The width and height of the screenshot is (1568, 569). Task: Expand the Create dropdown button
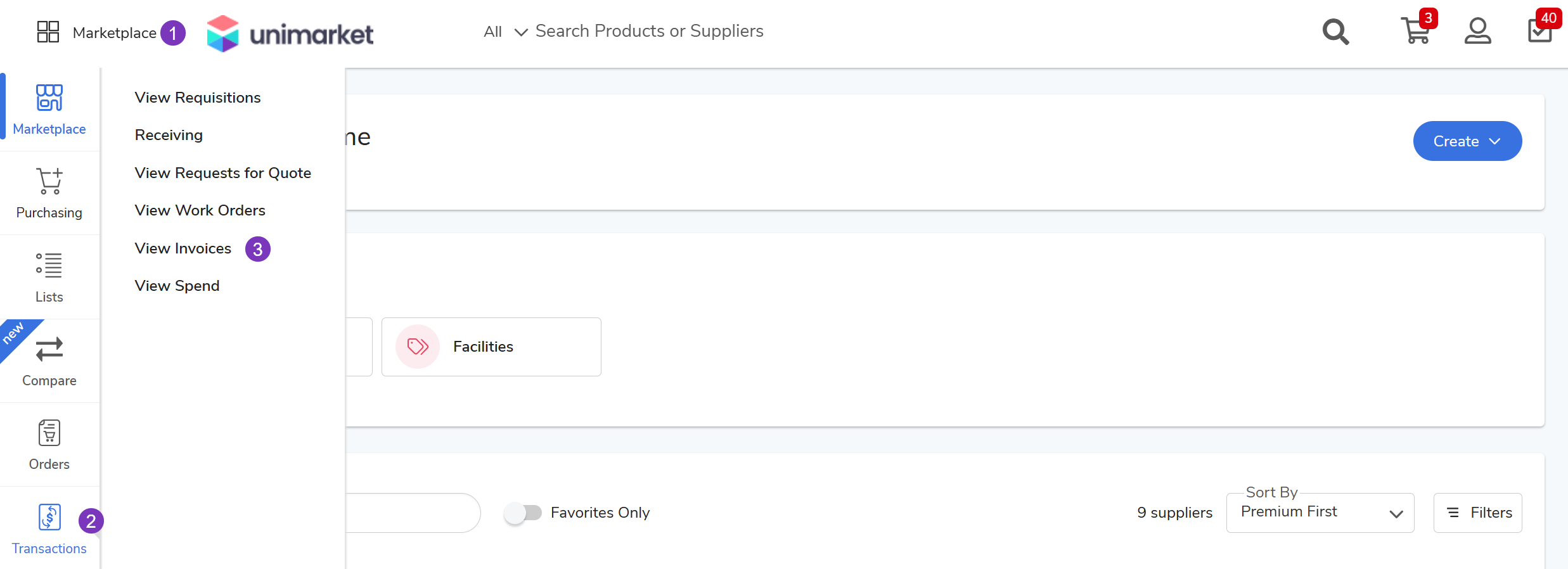pos(1467,141)
